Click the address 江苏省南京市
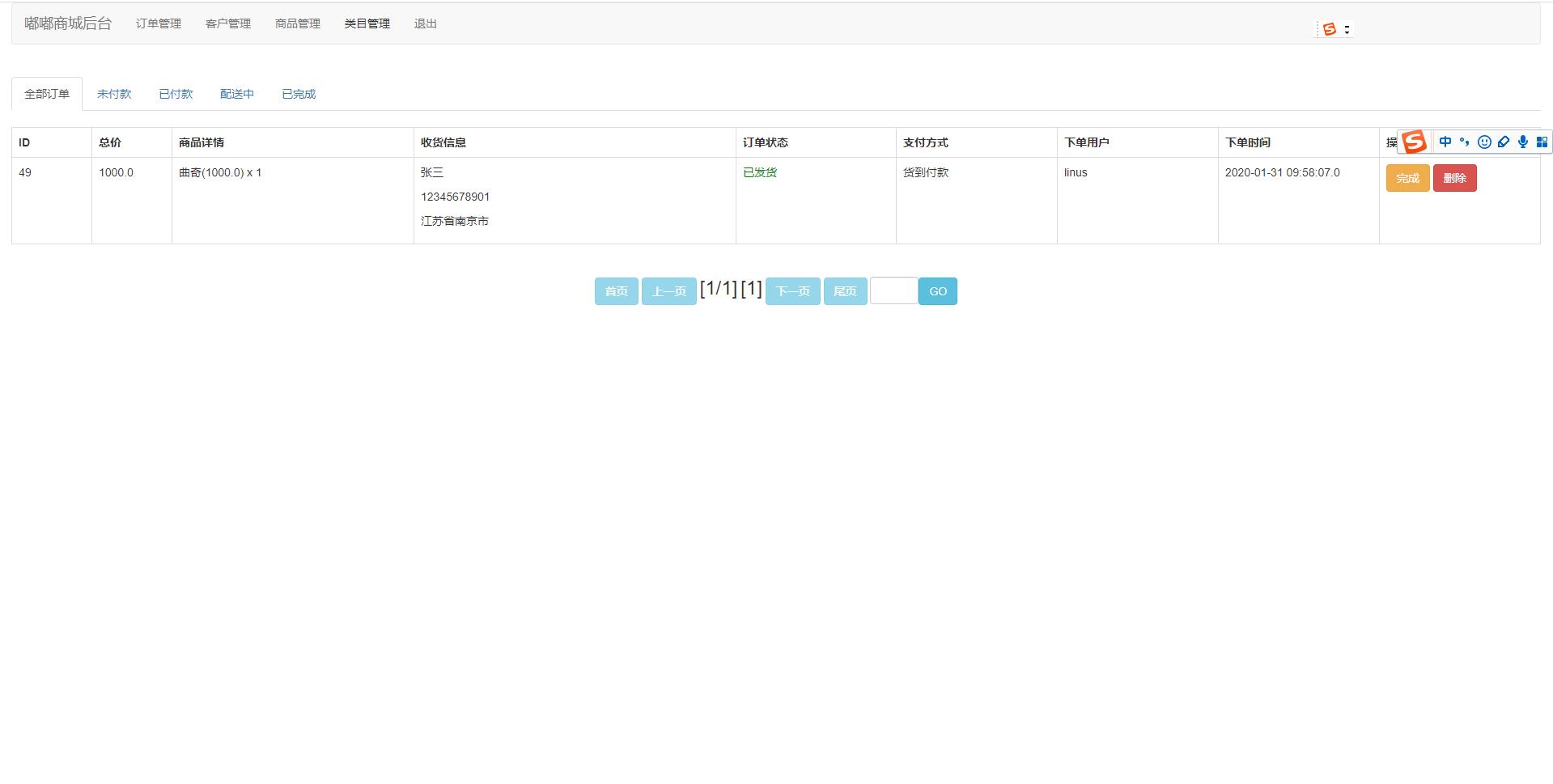 [x=455, y=221]
